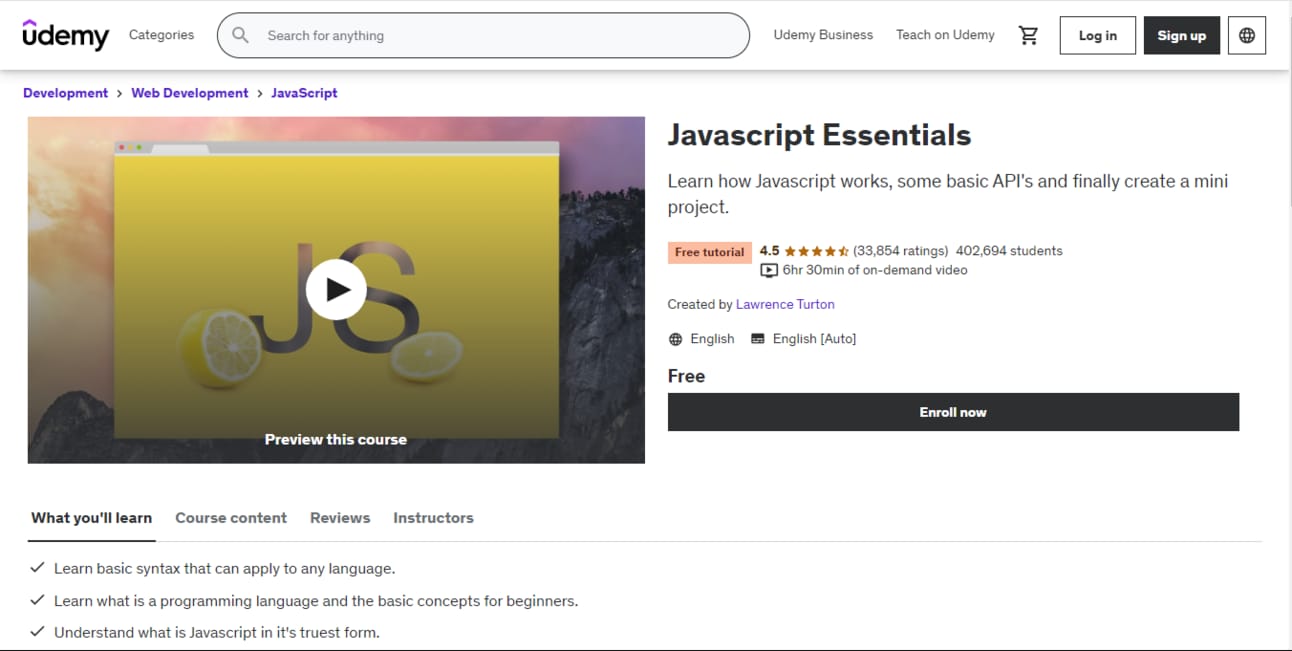This screenshot has width=1292, height=651.
Task: Focus the Search for anything field
Action: click(x=483, y=35)
